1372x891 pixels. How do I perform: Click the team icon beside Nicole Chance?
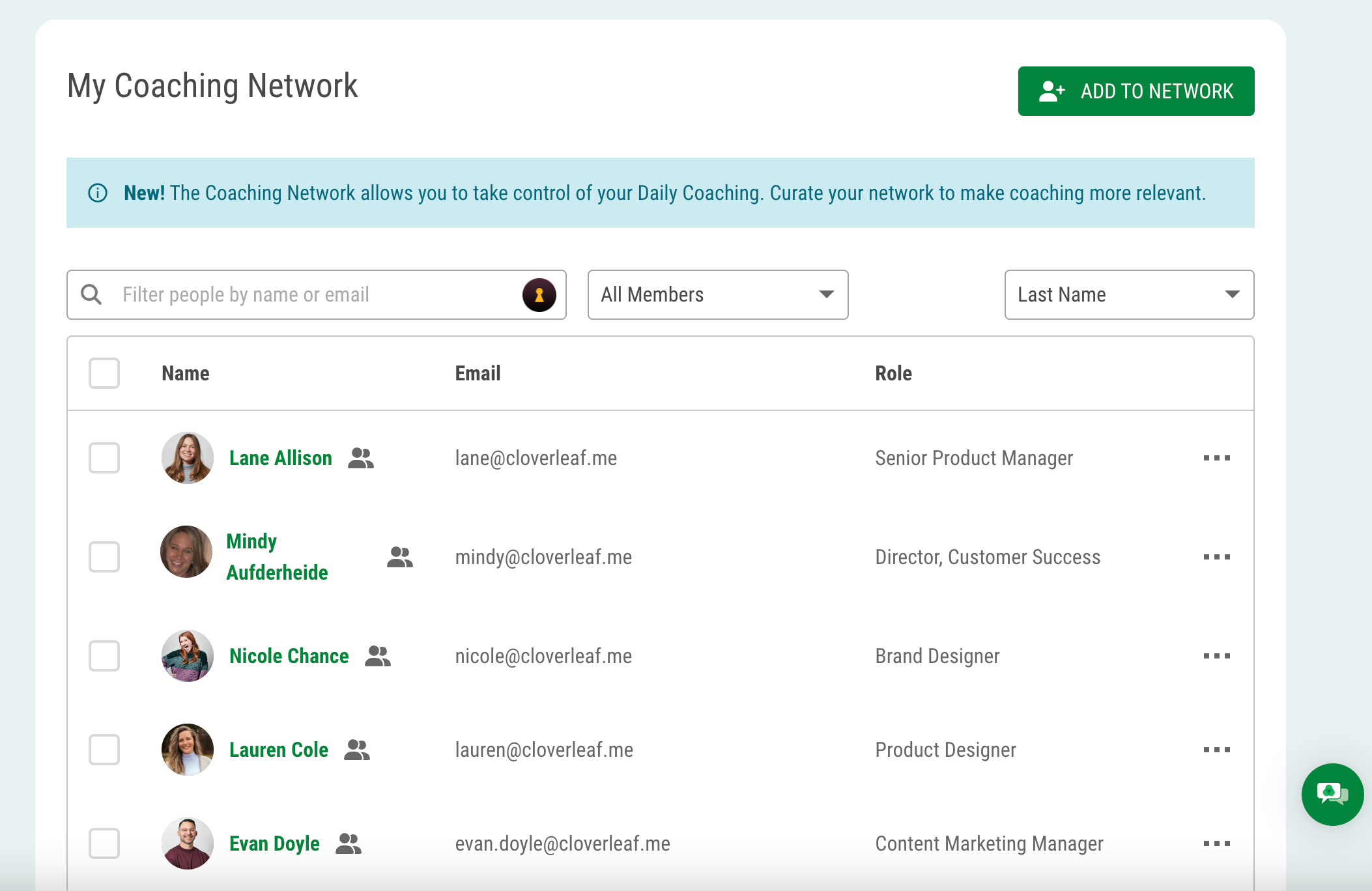(378, 656)
